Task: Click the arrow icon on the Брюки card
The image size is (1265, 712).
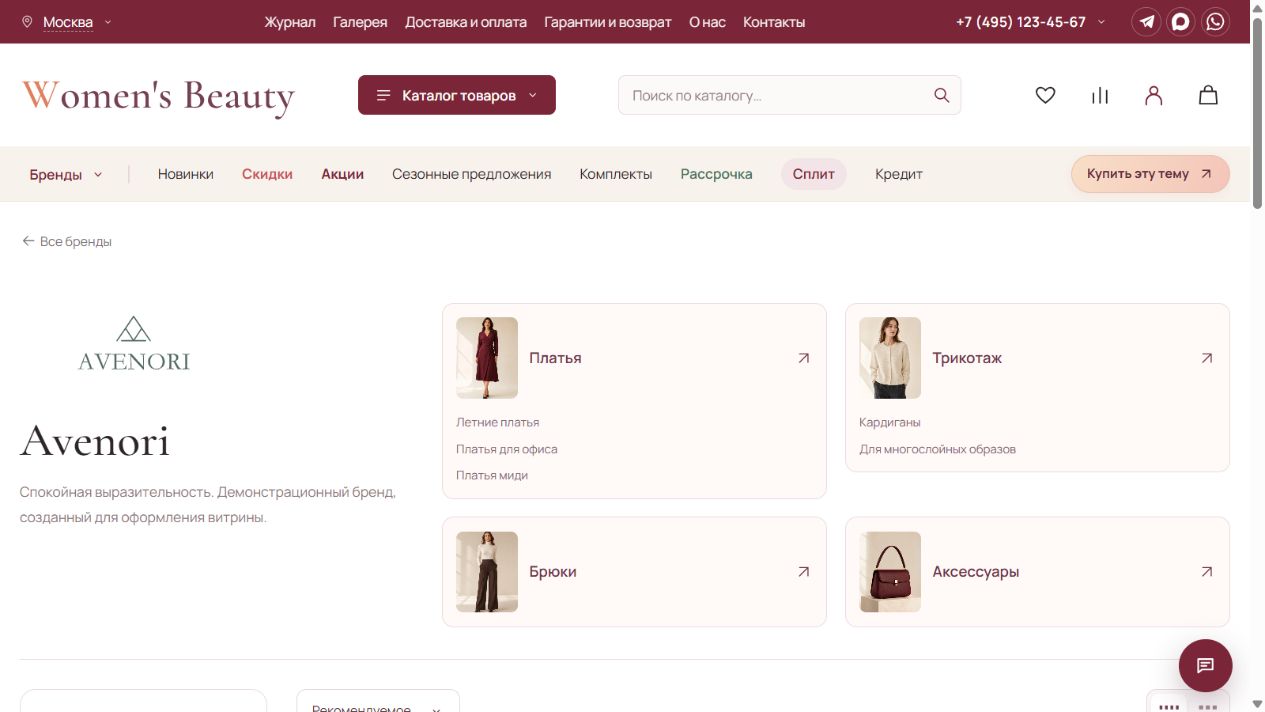Action: (803, 572)
